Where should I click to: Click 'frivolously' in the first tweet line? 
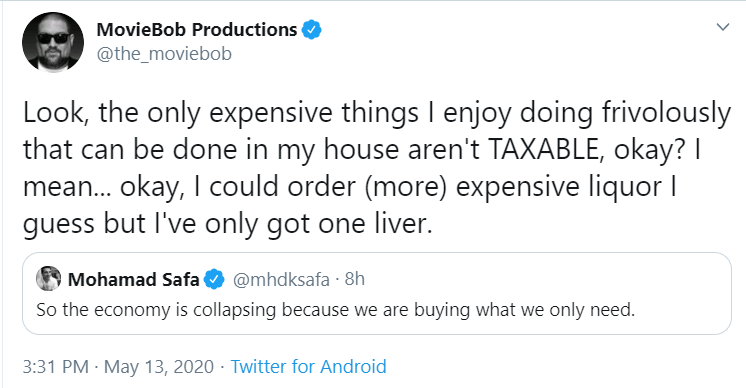pyautogui.click(x=666, y=113)
